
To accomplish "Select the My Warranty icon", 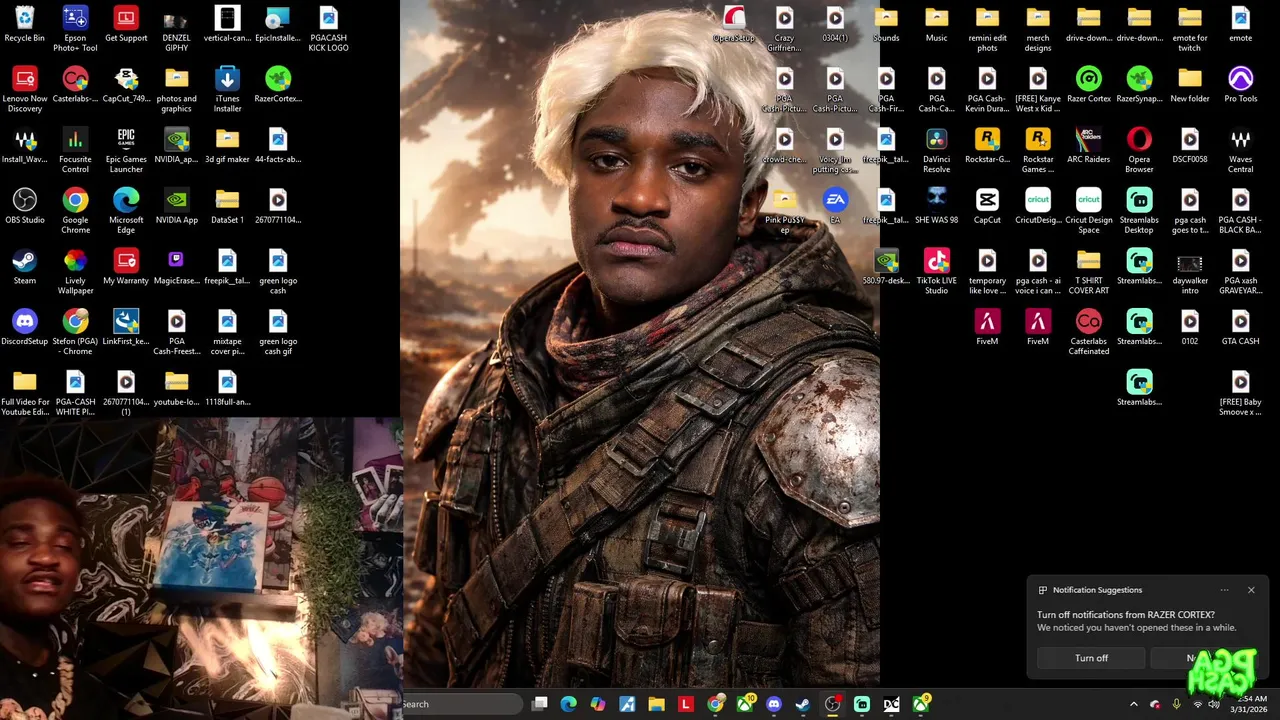I will pos(126,267).
